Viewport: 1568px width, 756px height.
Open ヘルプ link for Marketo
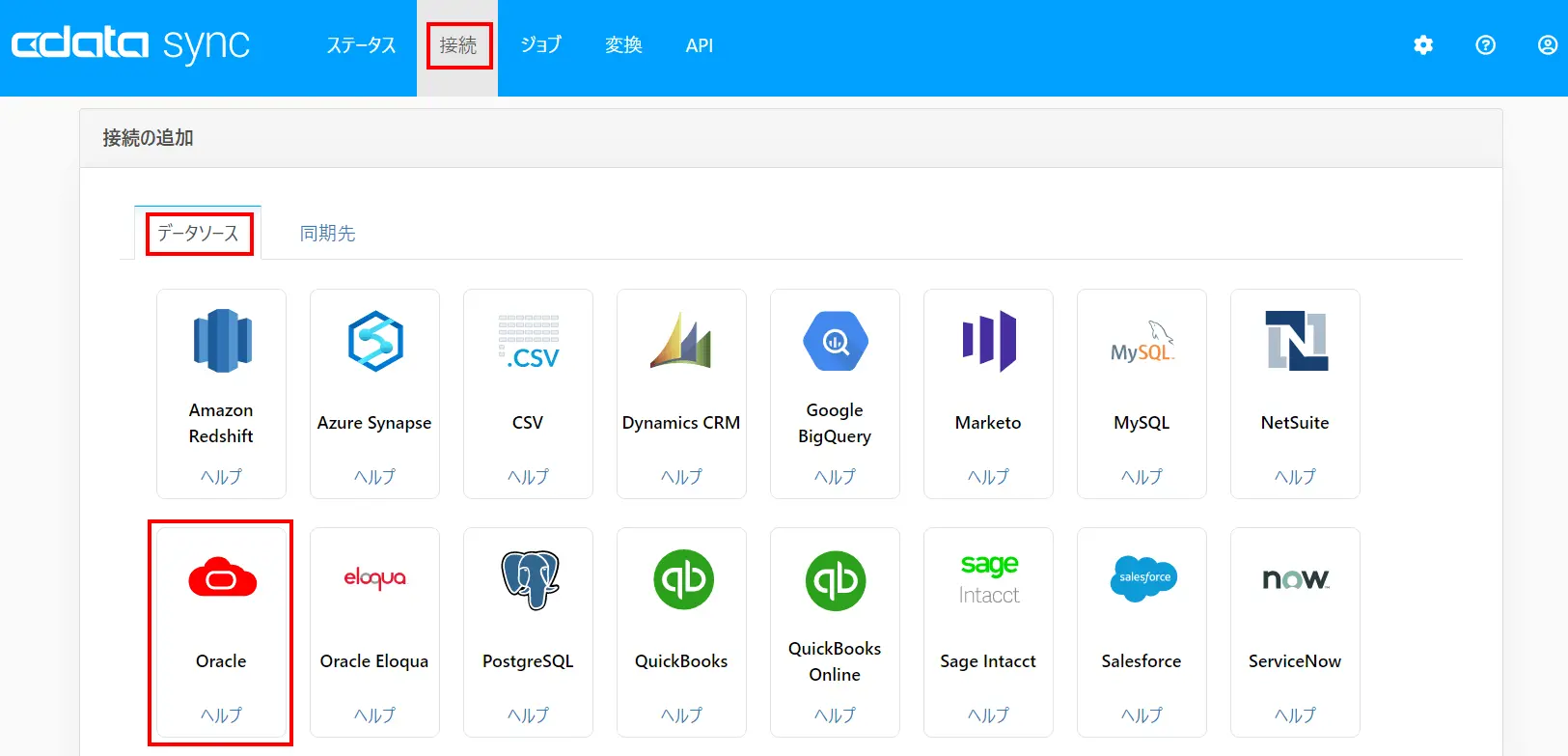(x=988, y=477)
